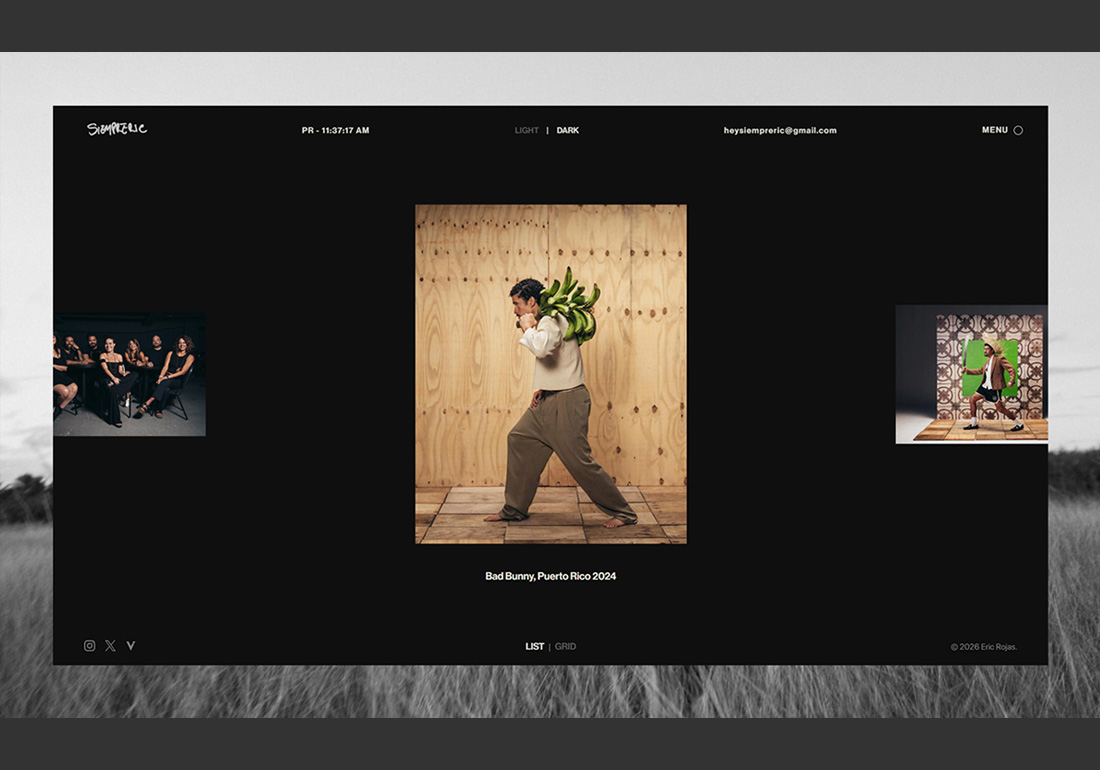Image resolution: width=1100 pixels, height=770 pixels.
Task: Open the MENU navigation
Action: [x=994, y=130]
